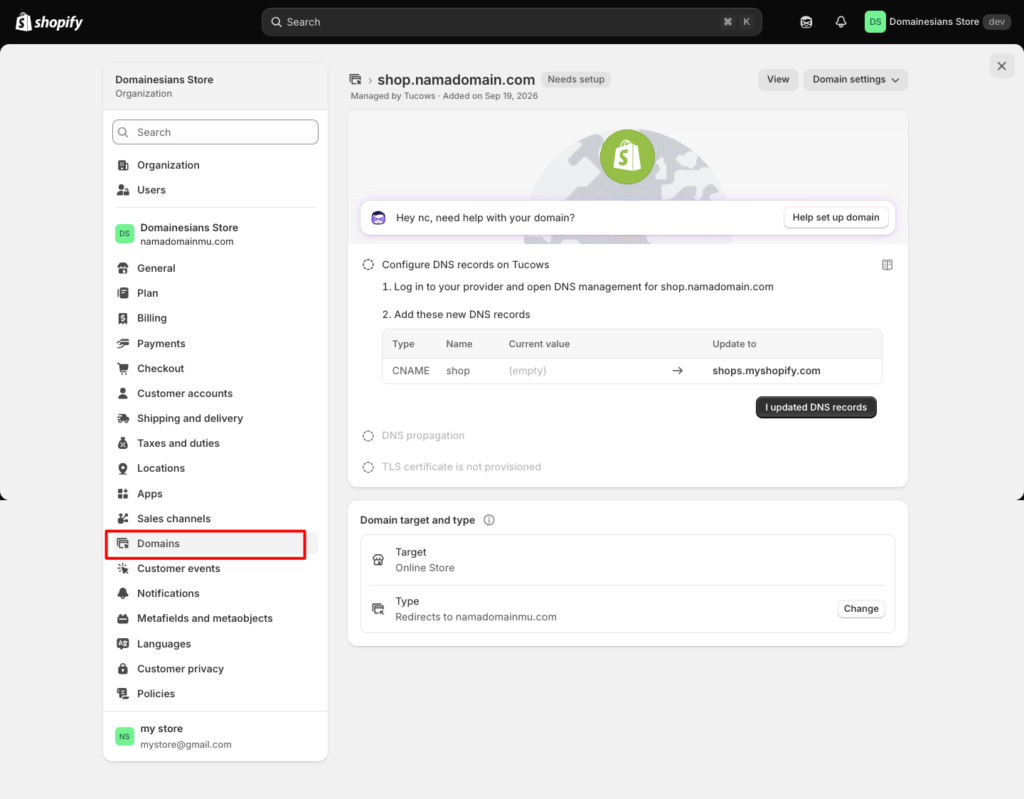Image resolution: width=1024 pixels, height=799 pixels.
Task: Open the DNS guide book icon
Action: pos(887,265)
